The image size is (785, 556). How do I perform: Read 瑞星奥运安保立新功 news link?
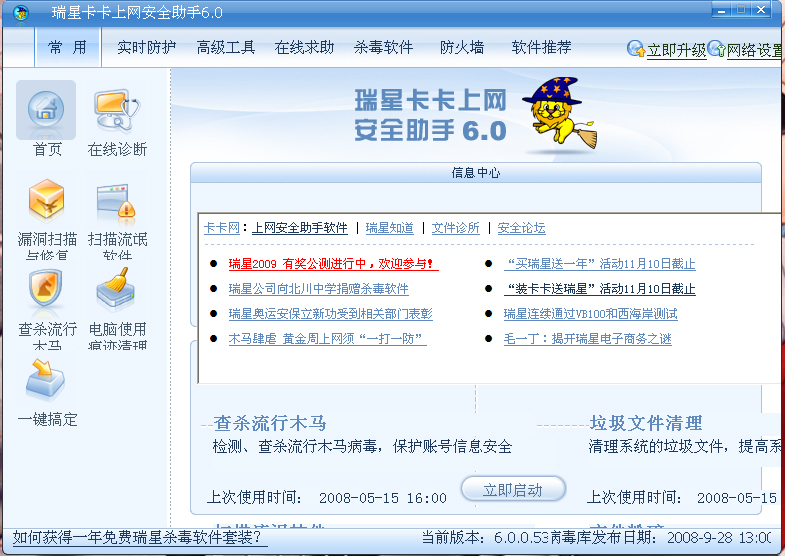[330, 314]
